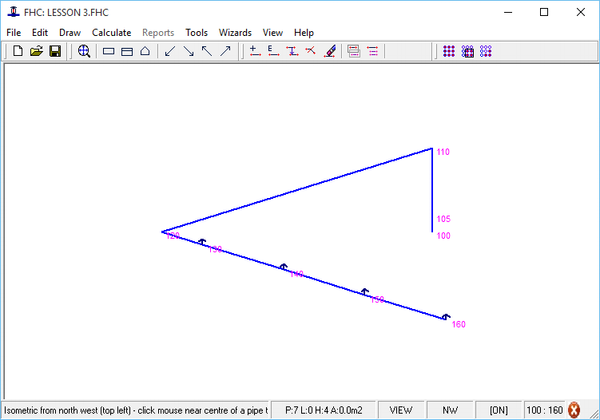Select the up-right arrow isometric view
The image size is (600, 420).
pyautogui.click(x=226, y=51)
